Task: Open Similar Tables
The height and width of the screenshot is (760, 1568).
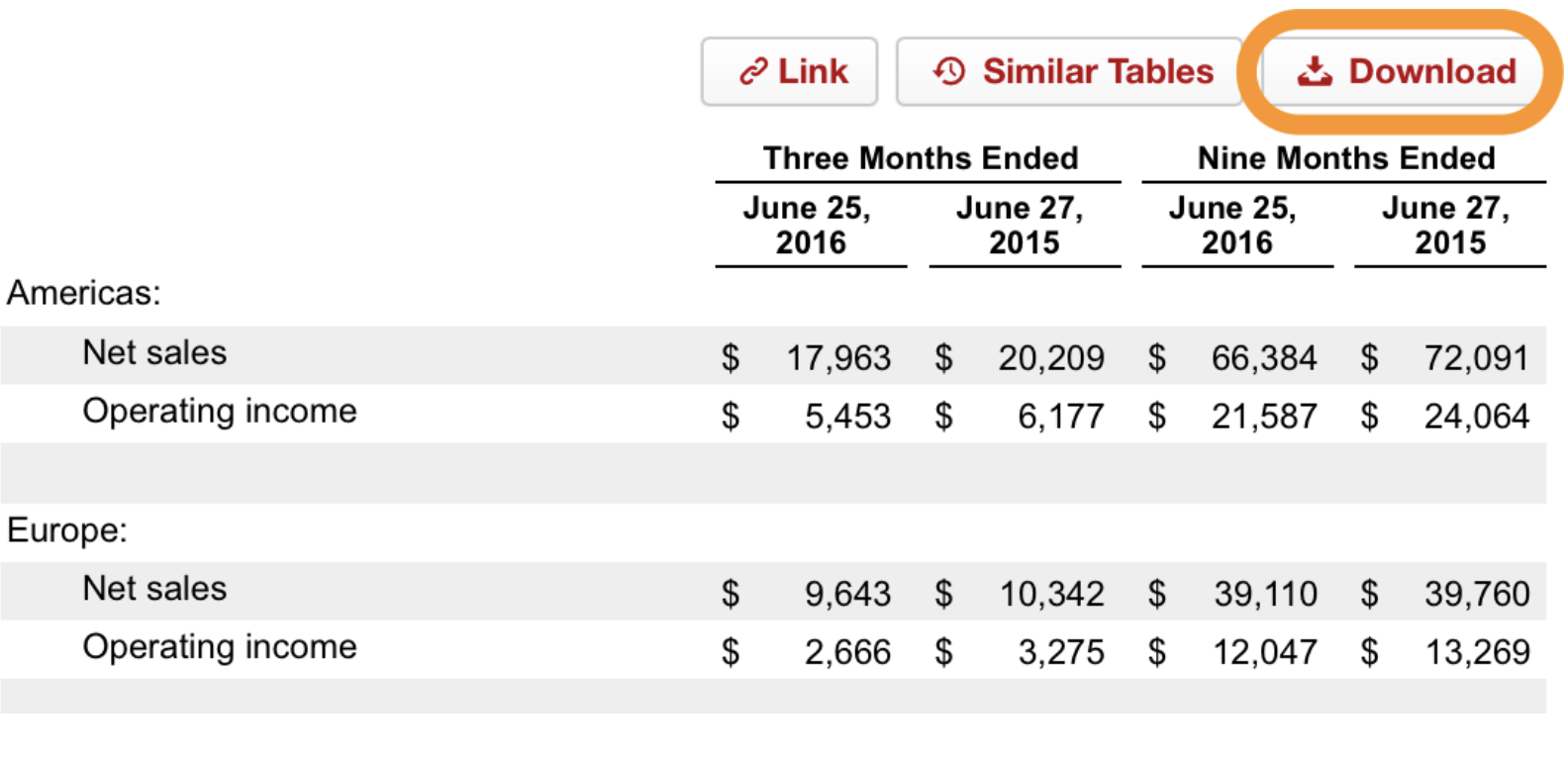Action: pyautogui.click(x=1097, y=71)
